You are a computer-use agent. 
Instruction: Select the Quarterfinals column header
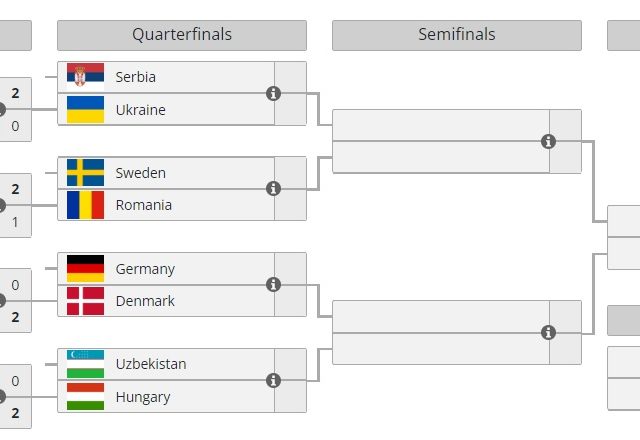tap(182, 35)
